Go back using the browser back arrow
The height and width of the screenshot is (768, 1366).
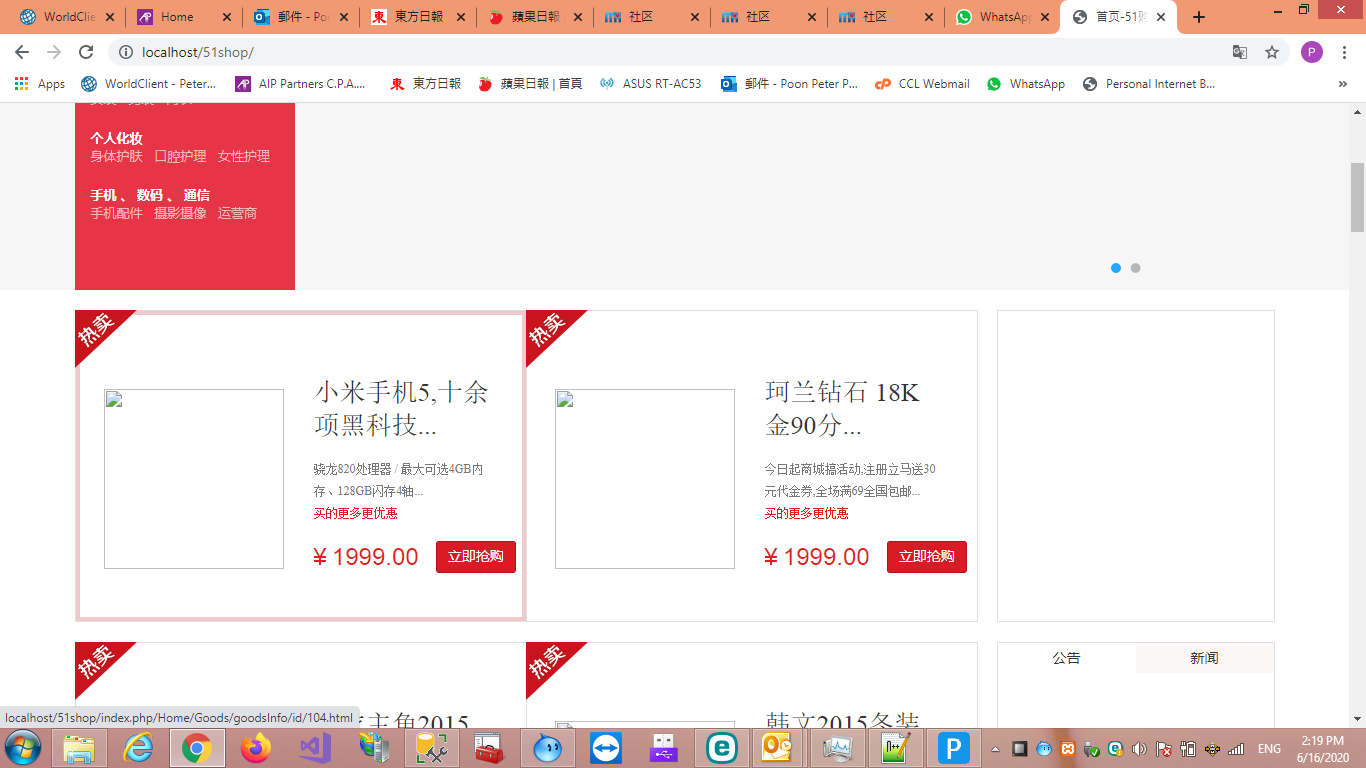(22, 52)
